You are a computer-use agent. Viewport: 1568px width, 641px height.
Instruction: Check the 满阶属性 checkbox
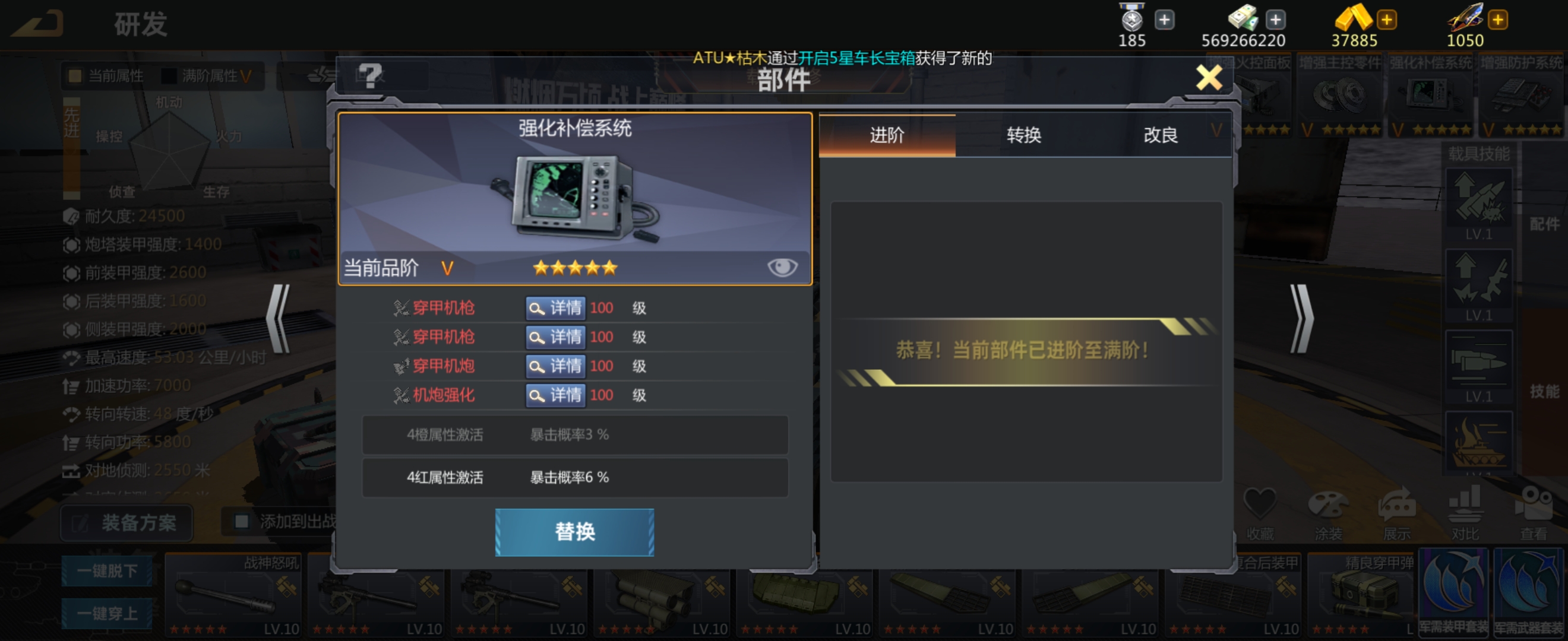169,76
